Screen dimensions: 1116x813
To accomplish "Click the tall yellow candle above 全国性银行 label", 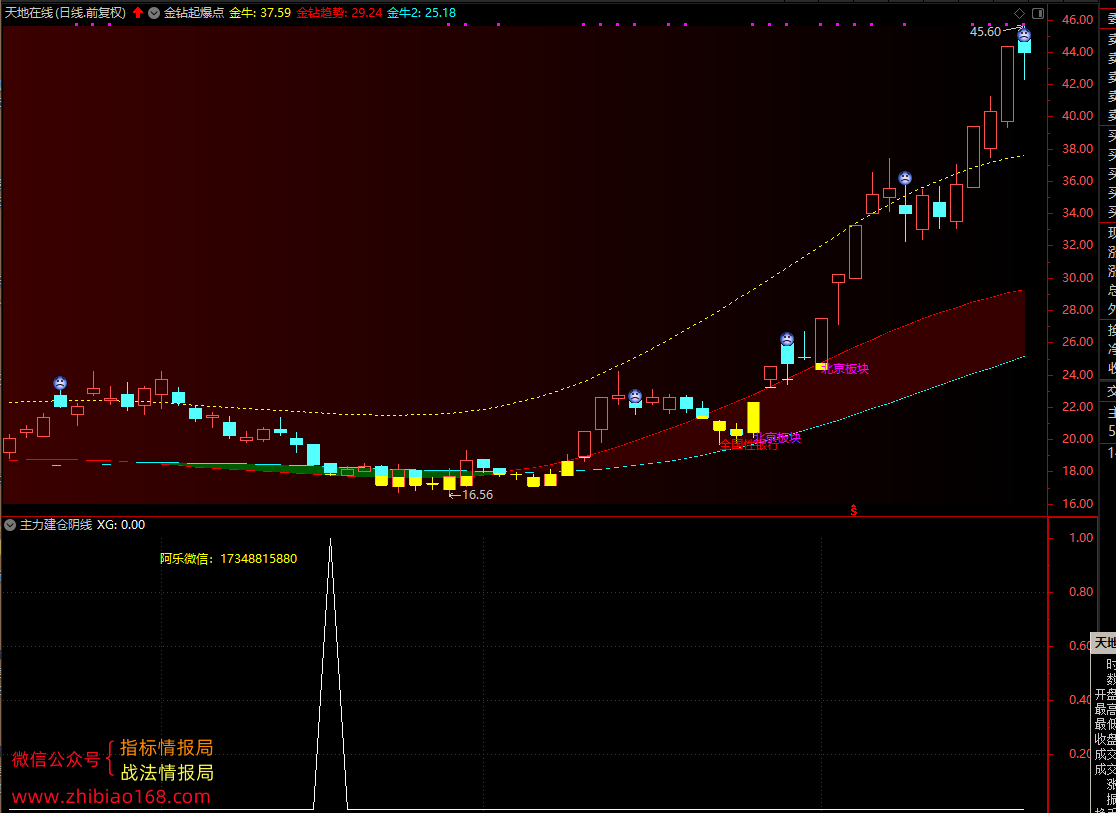I will tap(753, 417).
